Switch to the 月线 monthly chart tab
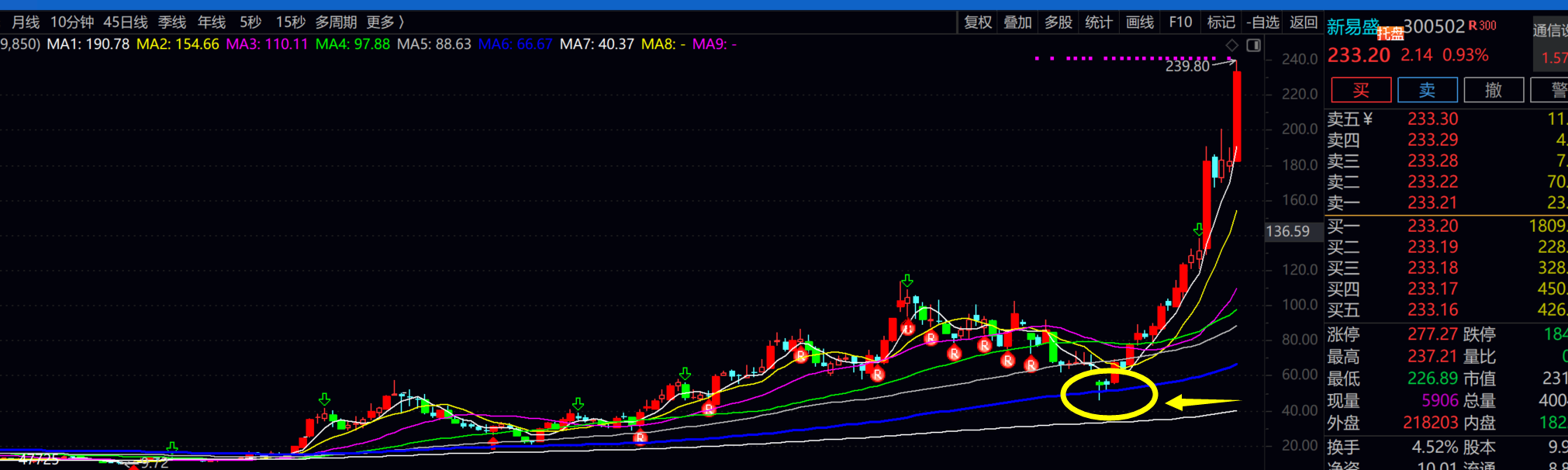 (x=26, y=22)
